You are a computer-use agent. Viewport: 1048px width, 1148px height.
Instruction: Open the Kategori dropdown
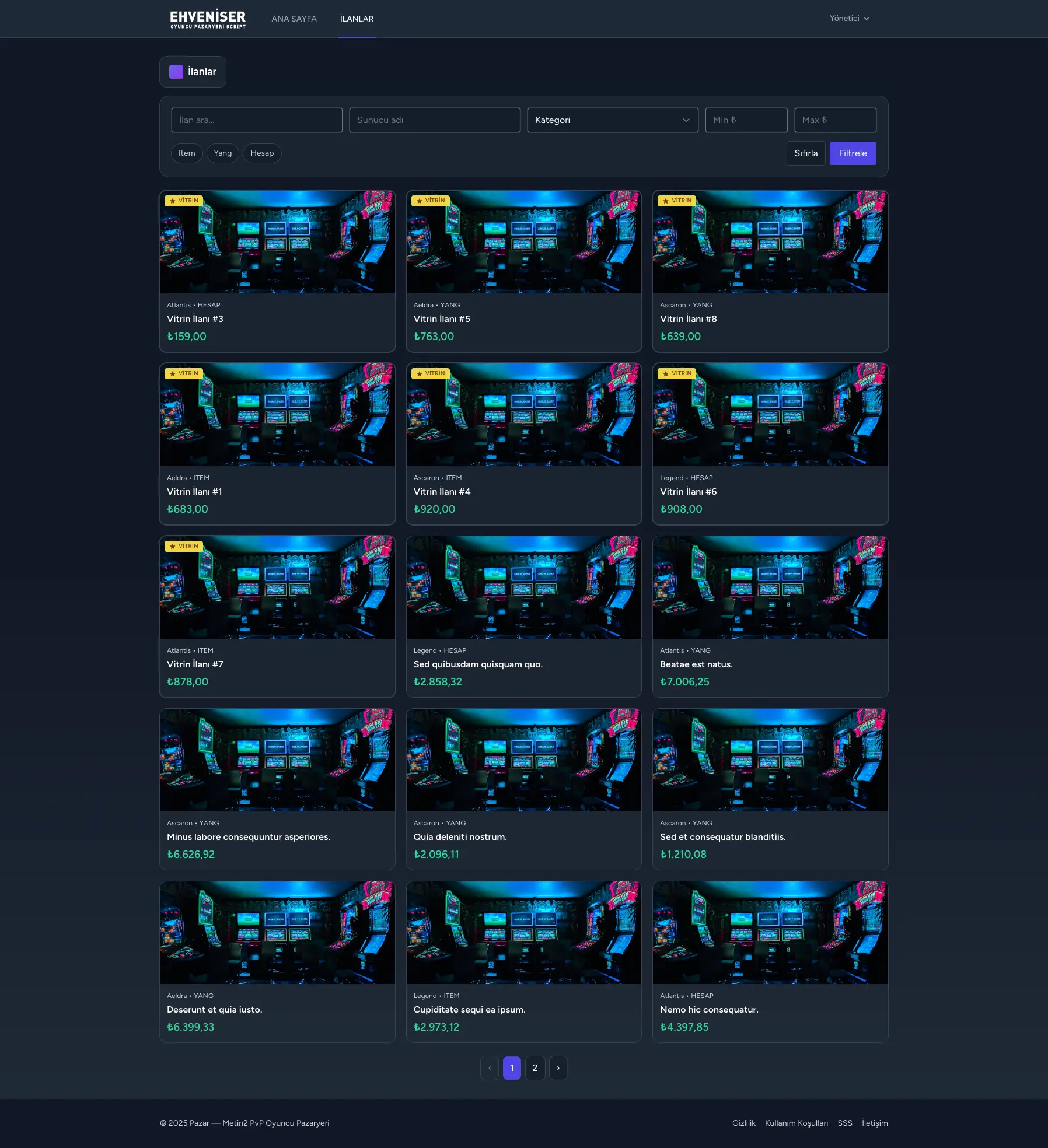[x=612, y=120]
